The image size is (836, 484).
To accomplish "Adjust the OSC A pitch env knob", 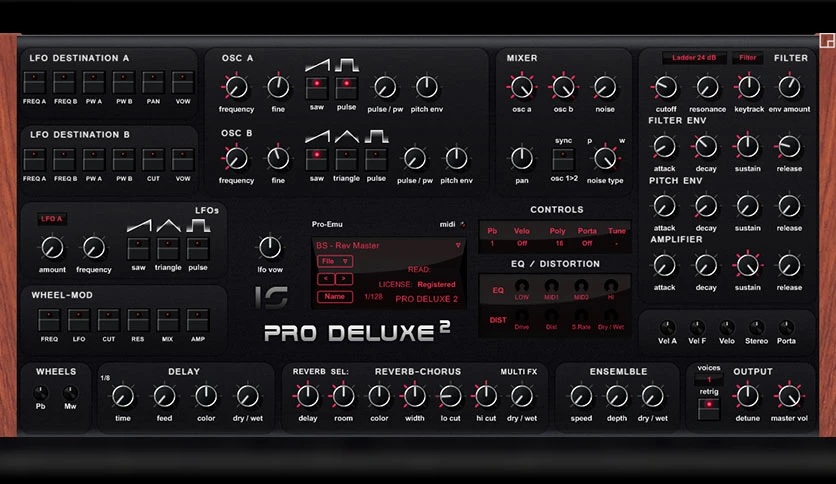I will tap(427, 87).
